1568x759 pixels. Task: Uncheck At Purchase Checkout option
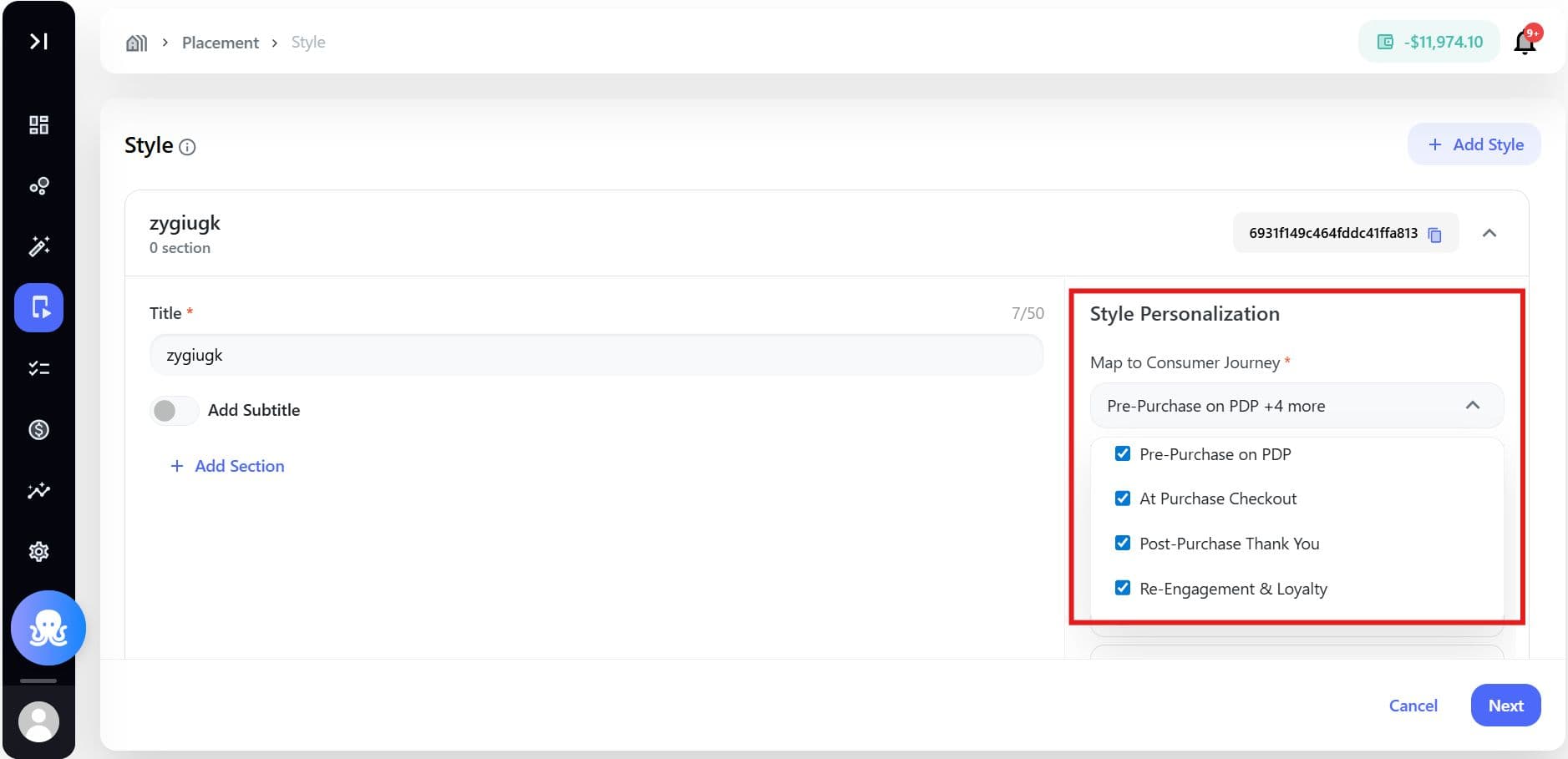coord(1123,498)
